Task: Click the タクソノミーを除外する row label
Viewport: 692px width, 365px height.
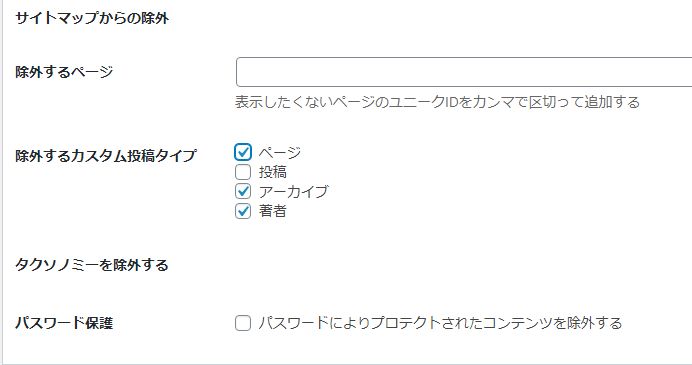Action: [x=92, y=265]
